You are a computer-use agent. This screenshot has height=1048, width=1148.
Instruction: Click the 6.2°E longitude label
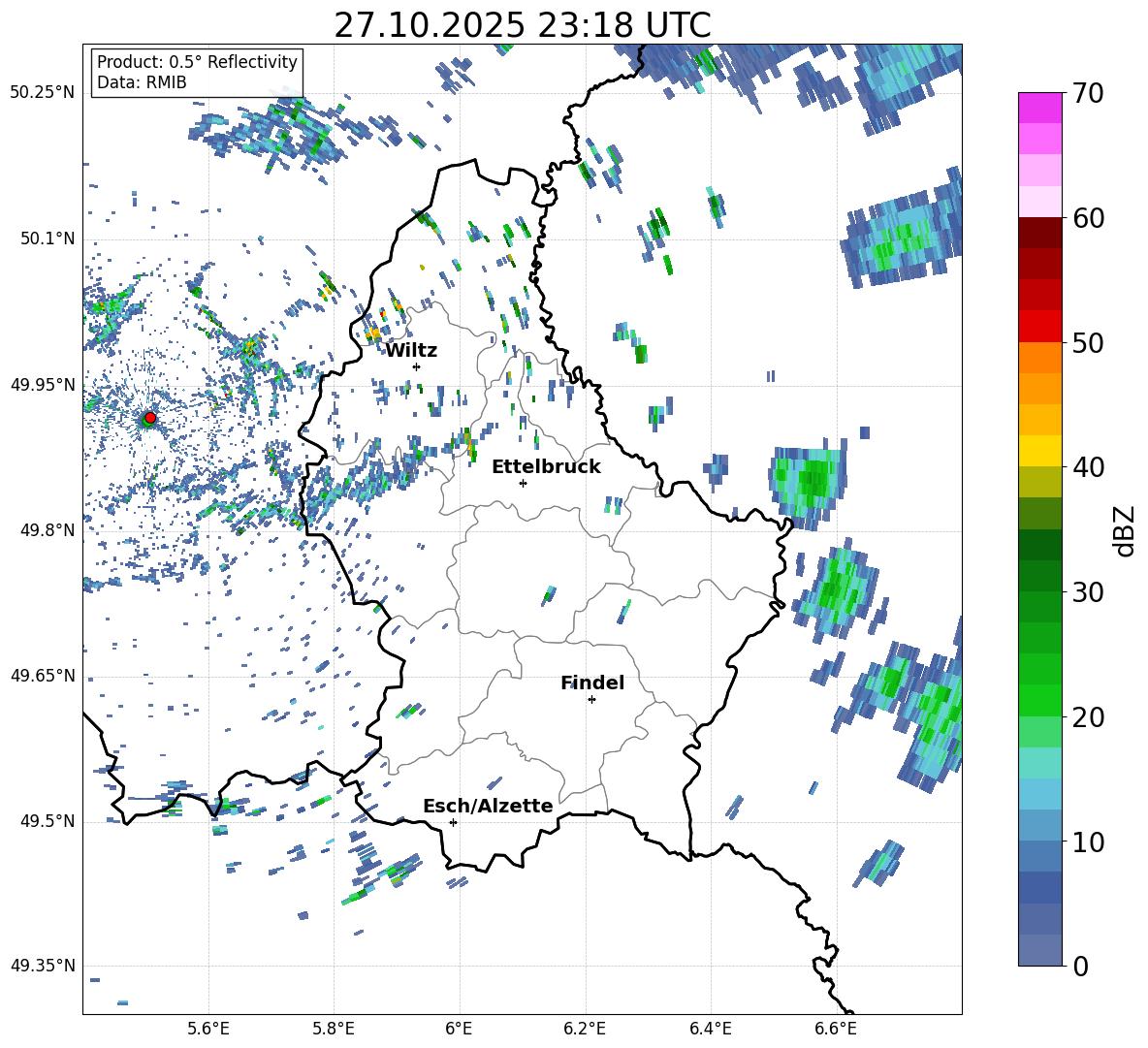tap(585, 1029)
